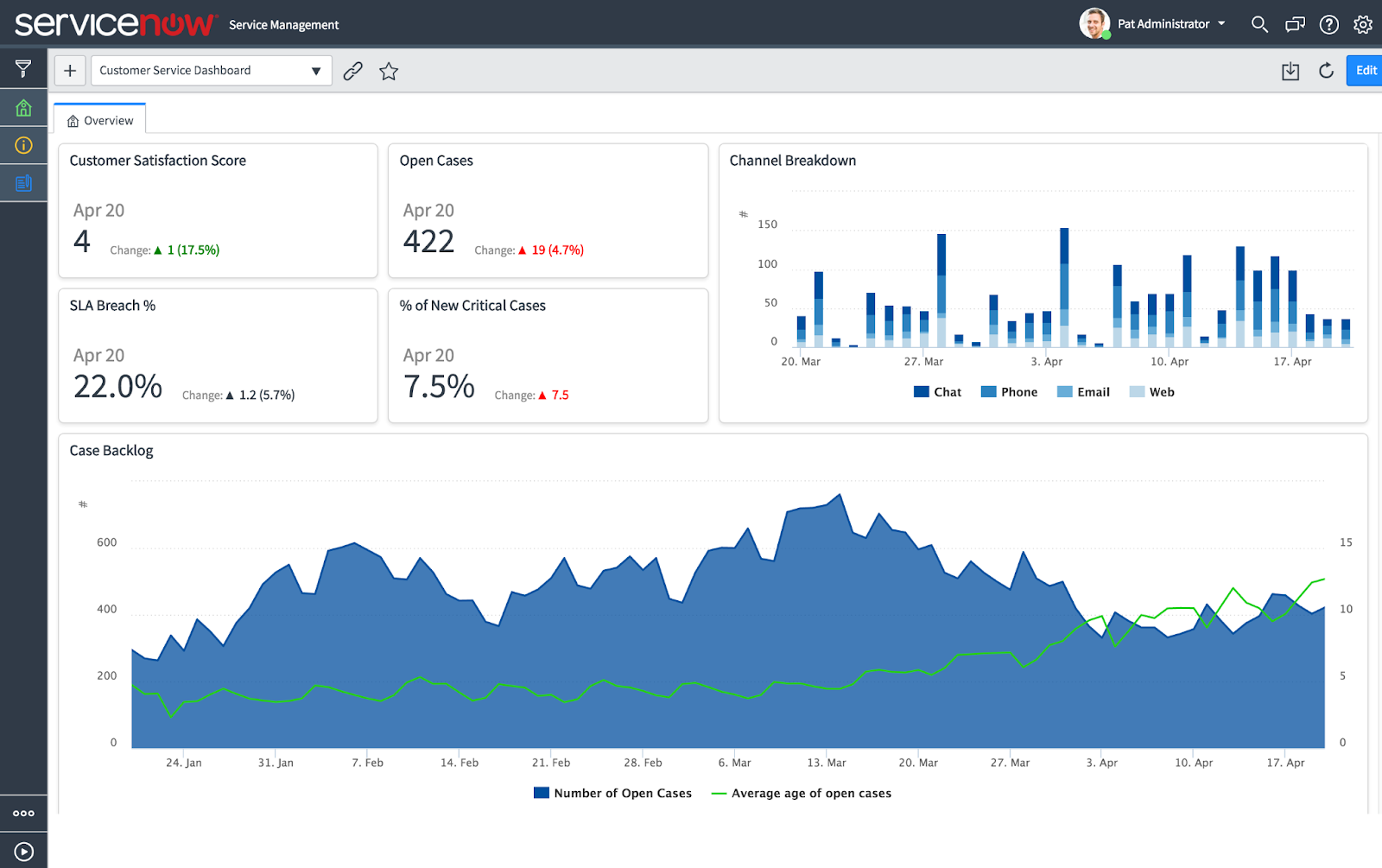Click the Customer Satisfaction Score title
This screenshot has width=1382, height=868.
[x=157, y=161]
